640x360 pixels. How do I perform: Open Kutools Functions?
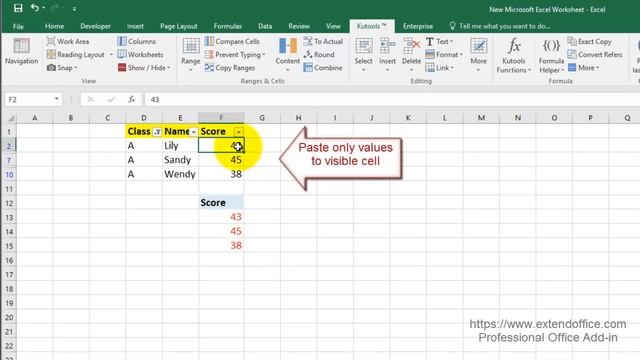pyautogui.click(x=513, y=56)
